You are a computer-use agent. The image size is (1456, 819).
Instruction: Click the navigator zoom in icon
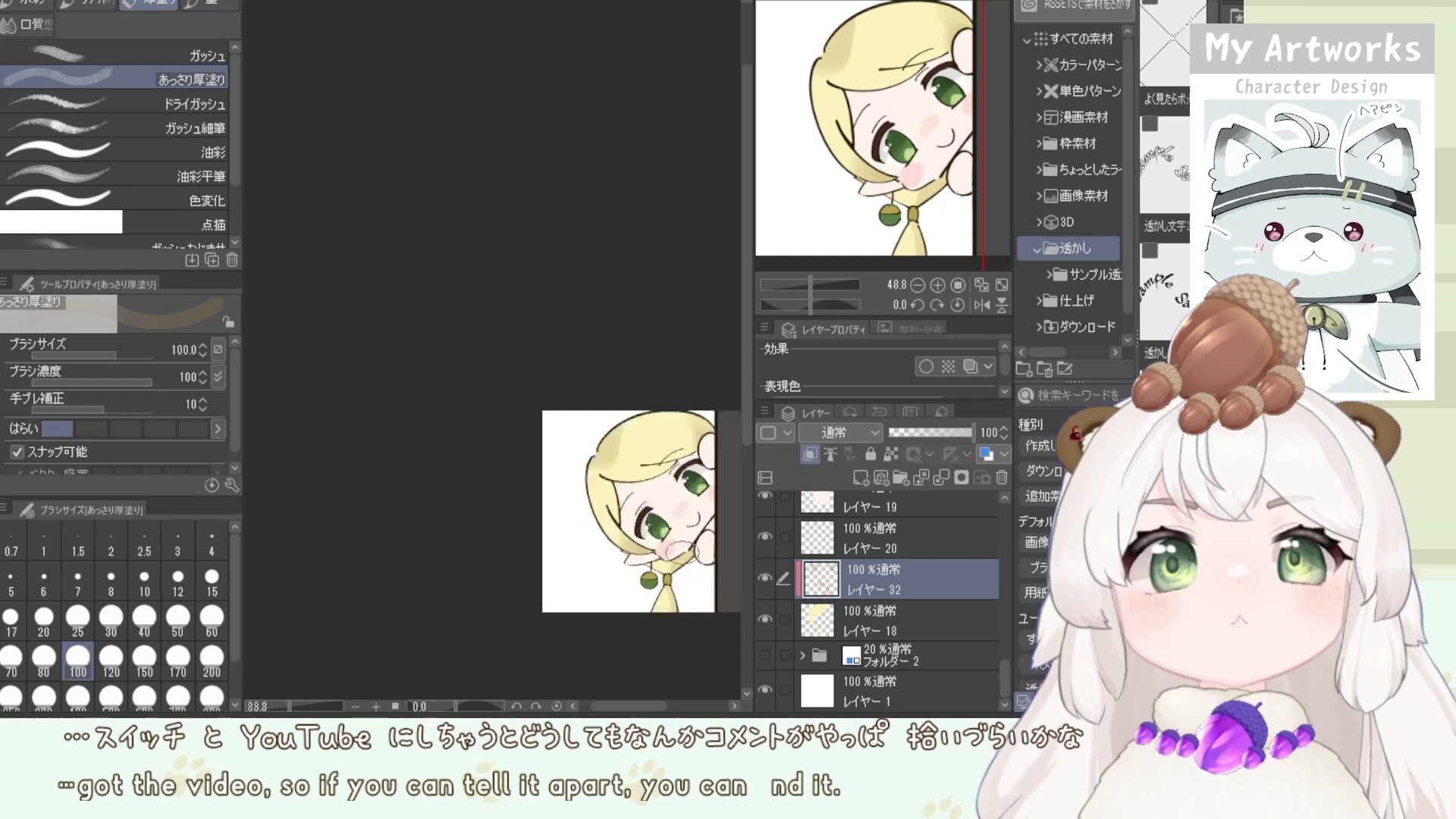(938, 285)
